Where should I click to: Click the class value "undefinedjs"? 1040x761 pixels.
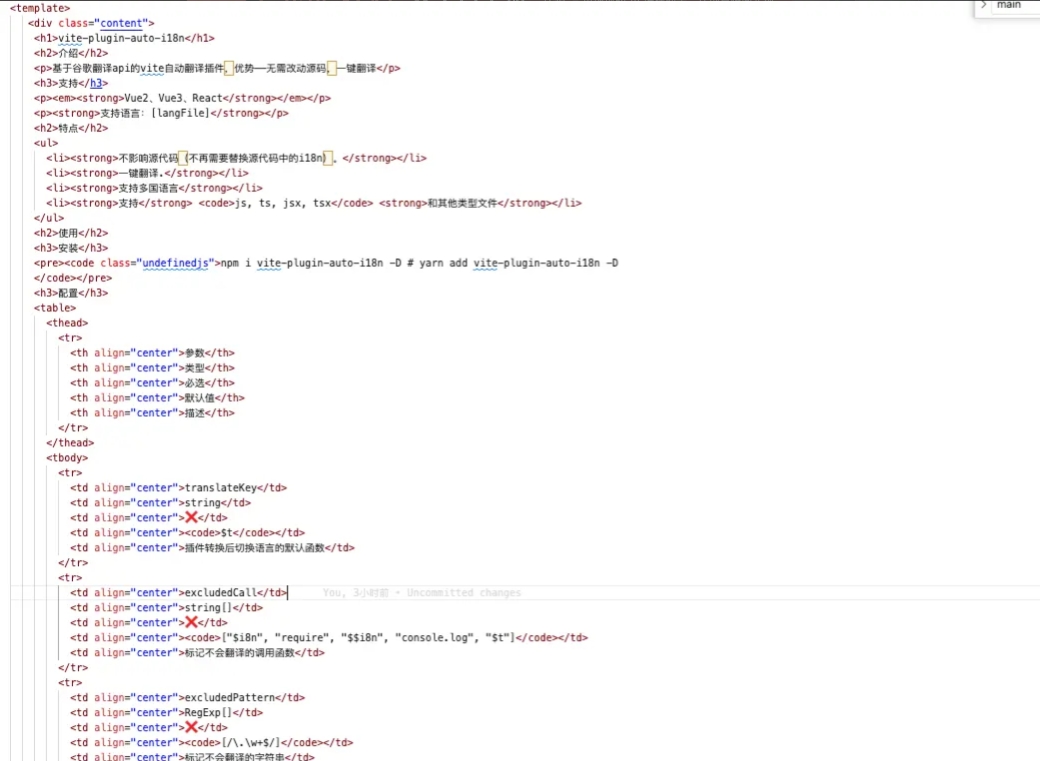coord(176,263)
